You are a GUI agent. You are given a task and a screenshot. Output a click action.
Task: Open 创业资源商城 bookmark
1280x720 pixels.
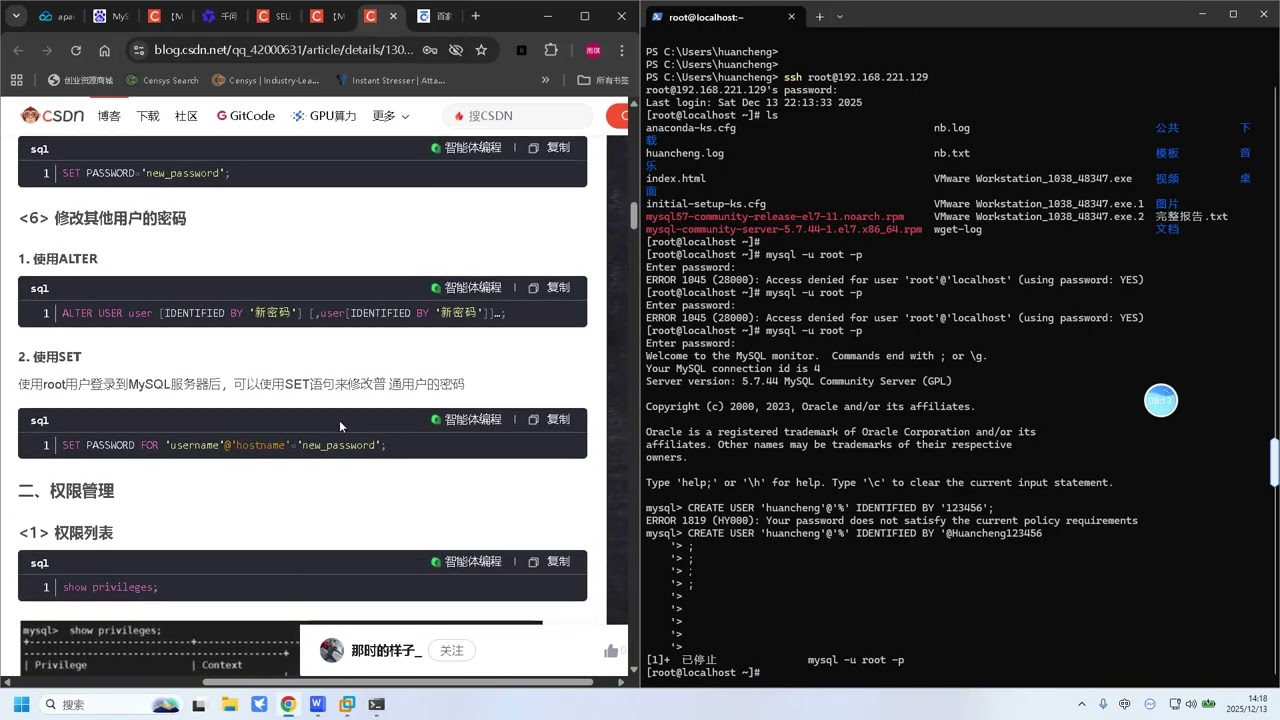point(81,80)
